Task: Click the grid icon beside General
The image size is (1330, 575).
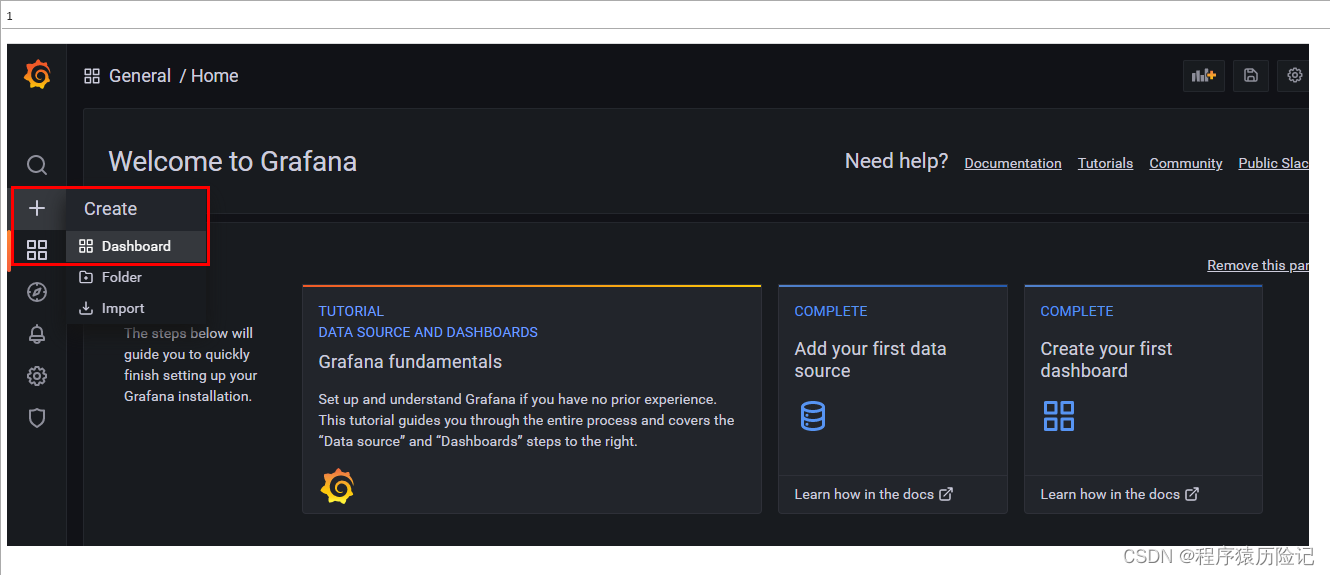Action: pyautogui.click(x=92, y=76)
